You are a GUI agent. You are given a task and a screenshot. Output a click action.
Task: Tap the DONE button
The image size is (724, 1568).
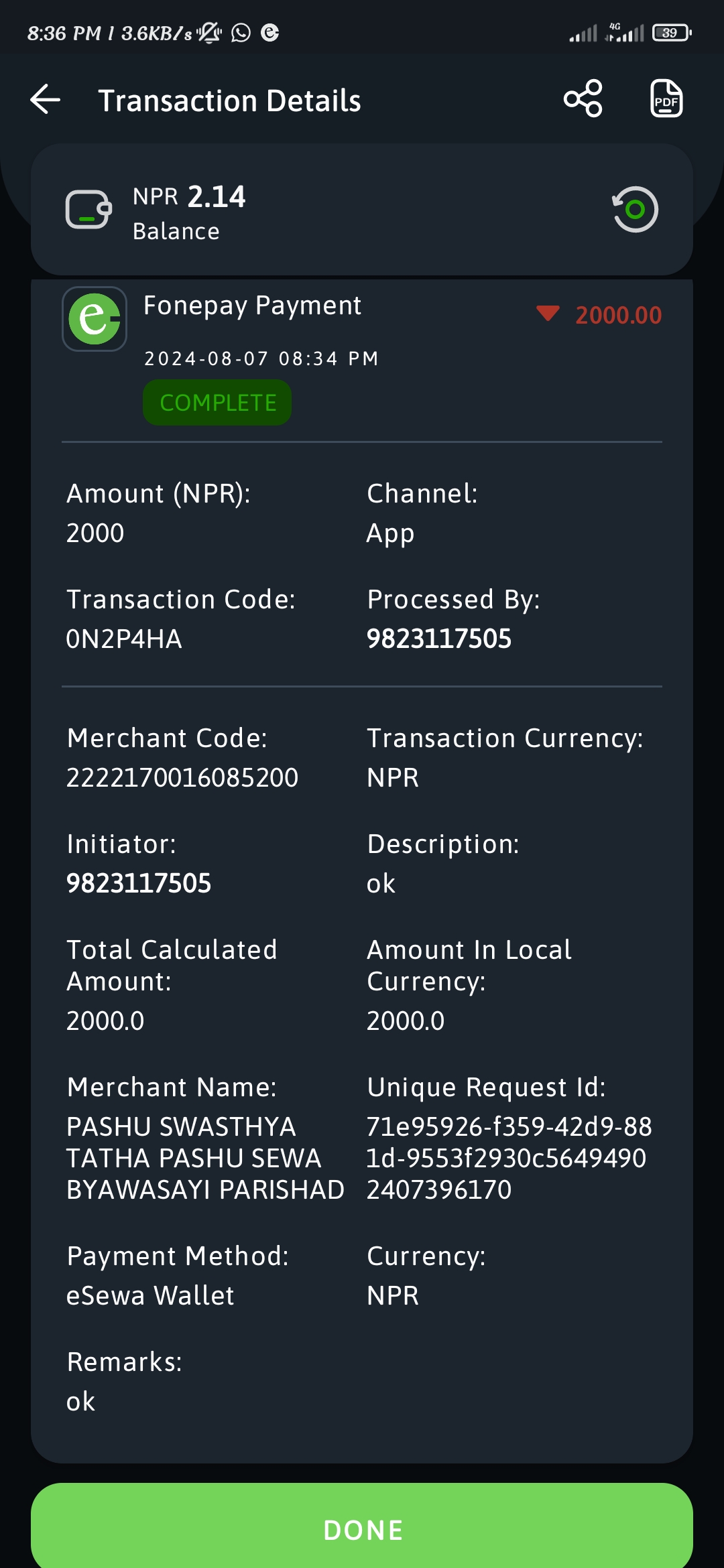362,1529
